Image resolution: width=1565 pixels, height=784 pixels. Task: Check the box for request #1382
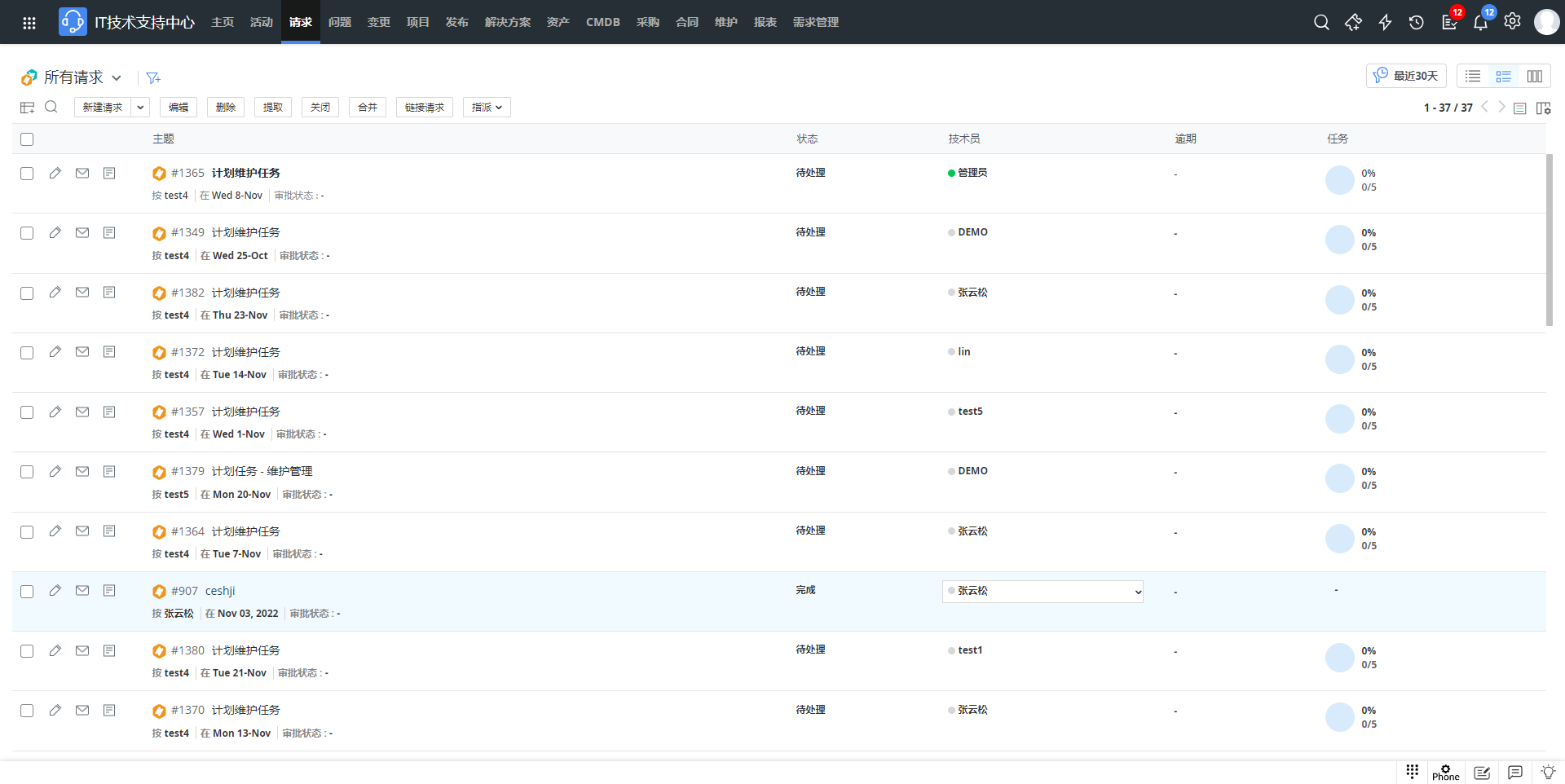click(27, 293)
